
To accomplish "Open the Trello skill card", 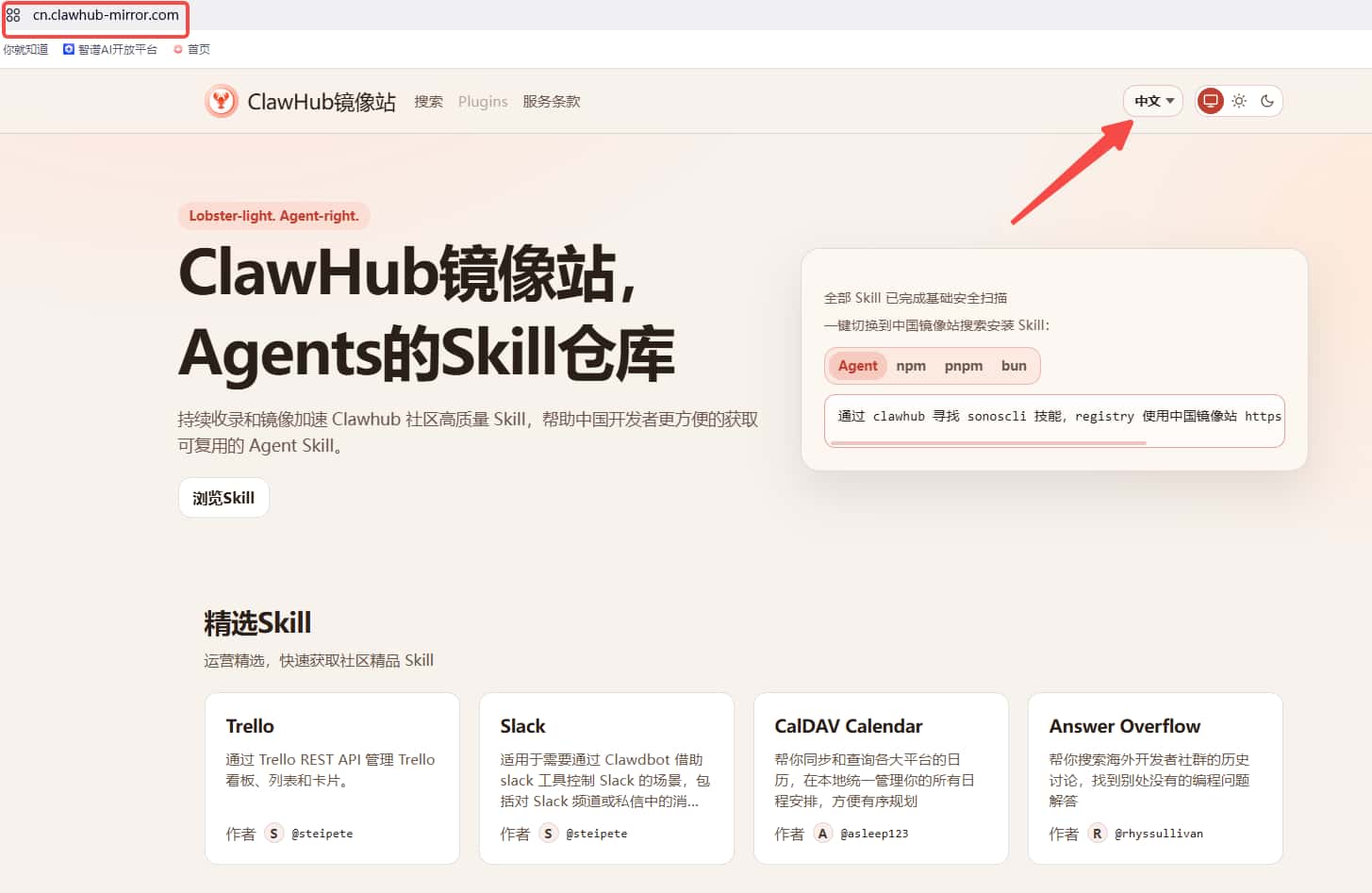I will tap(332, 778).
